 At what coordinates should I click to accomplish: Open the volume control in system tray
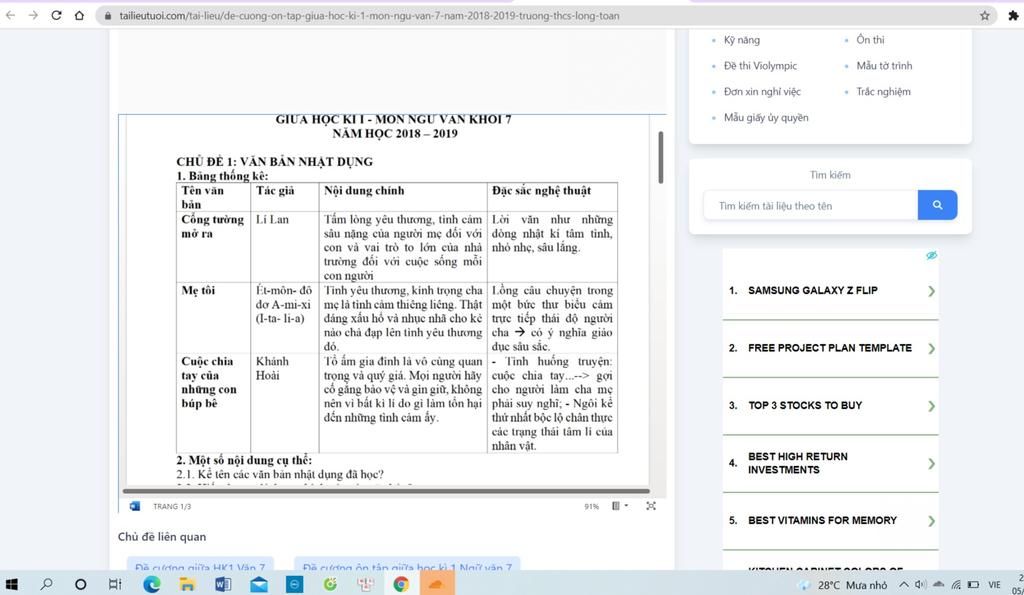tap(921, 585)
